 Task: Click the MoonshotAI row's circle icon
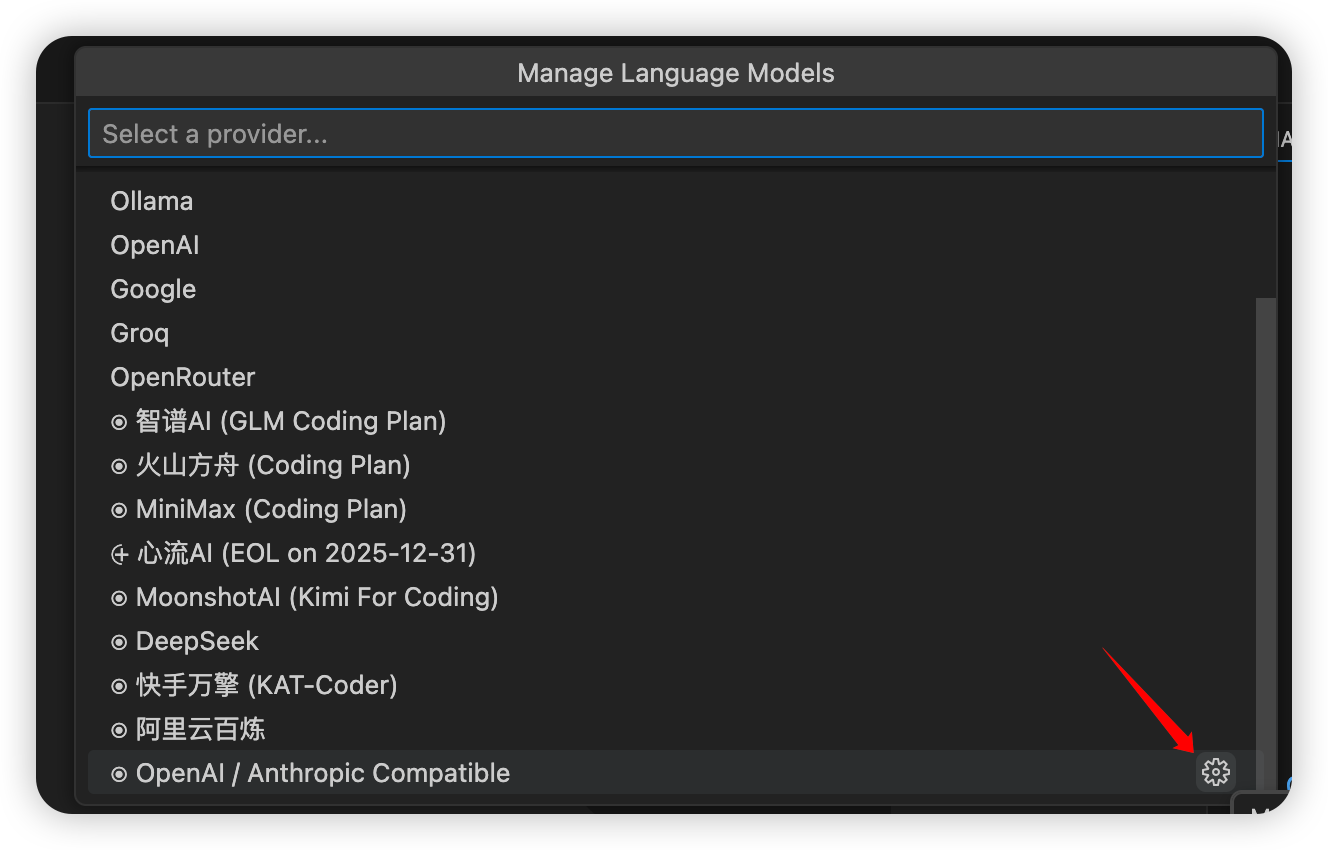click(x=119, y=598)
